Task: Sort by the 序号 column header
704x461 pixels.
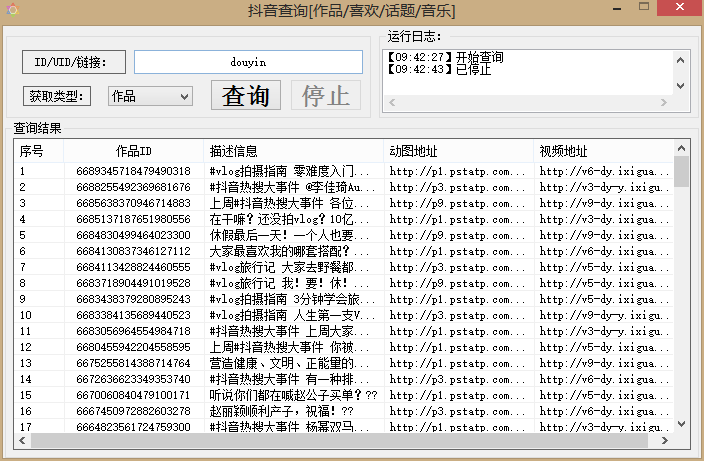Action: click(x=39, y=151)
